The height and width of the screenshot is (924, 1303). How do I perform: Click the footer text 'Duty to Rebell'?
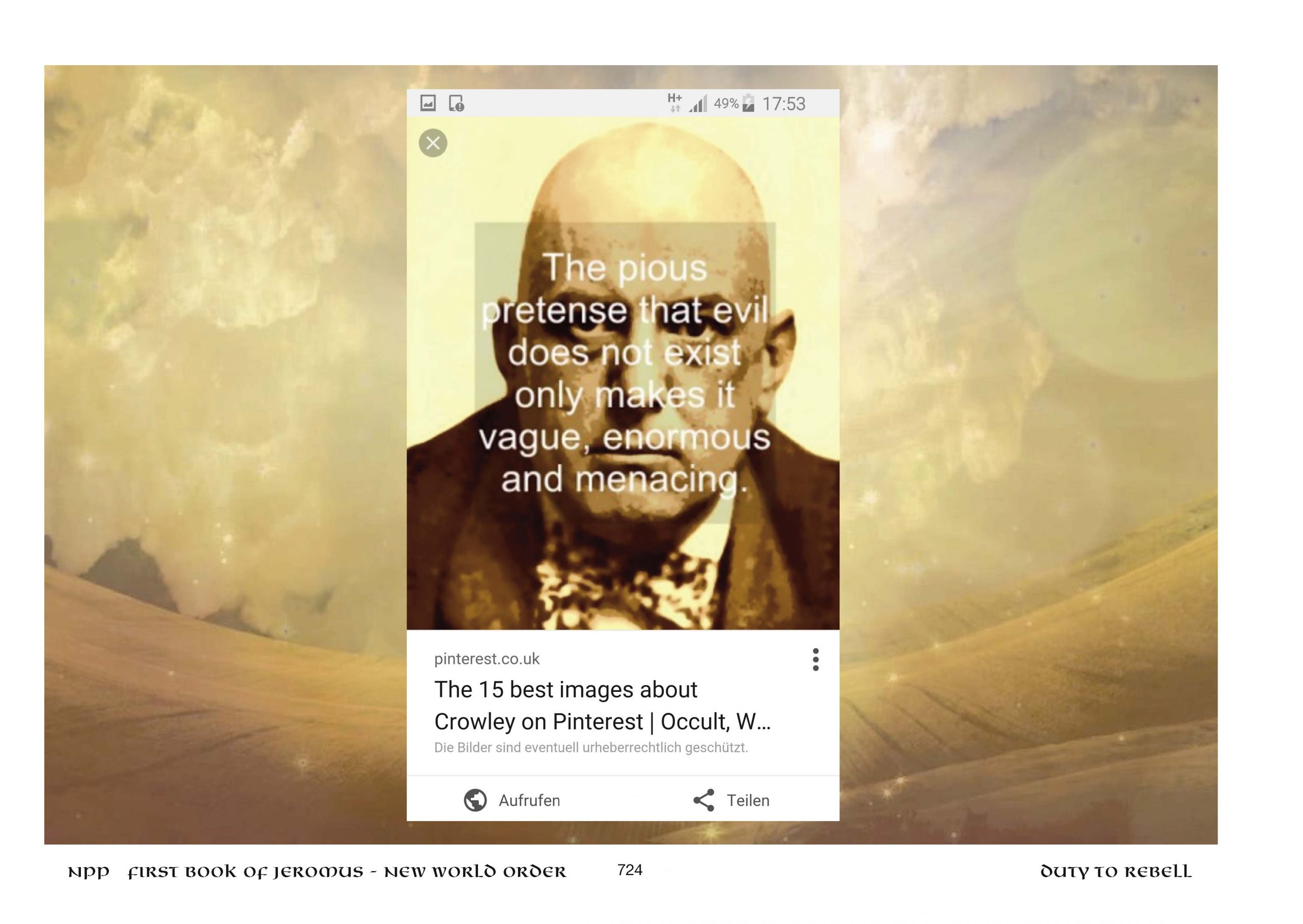click(x=1115, y=872)
